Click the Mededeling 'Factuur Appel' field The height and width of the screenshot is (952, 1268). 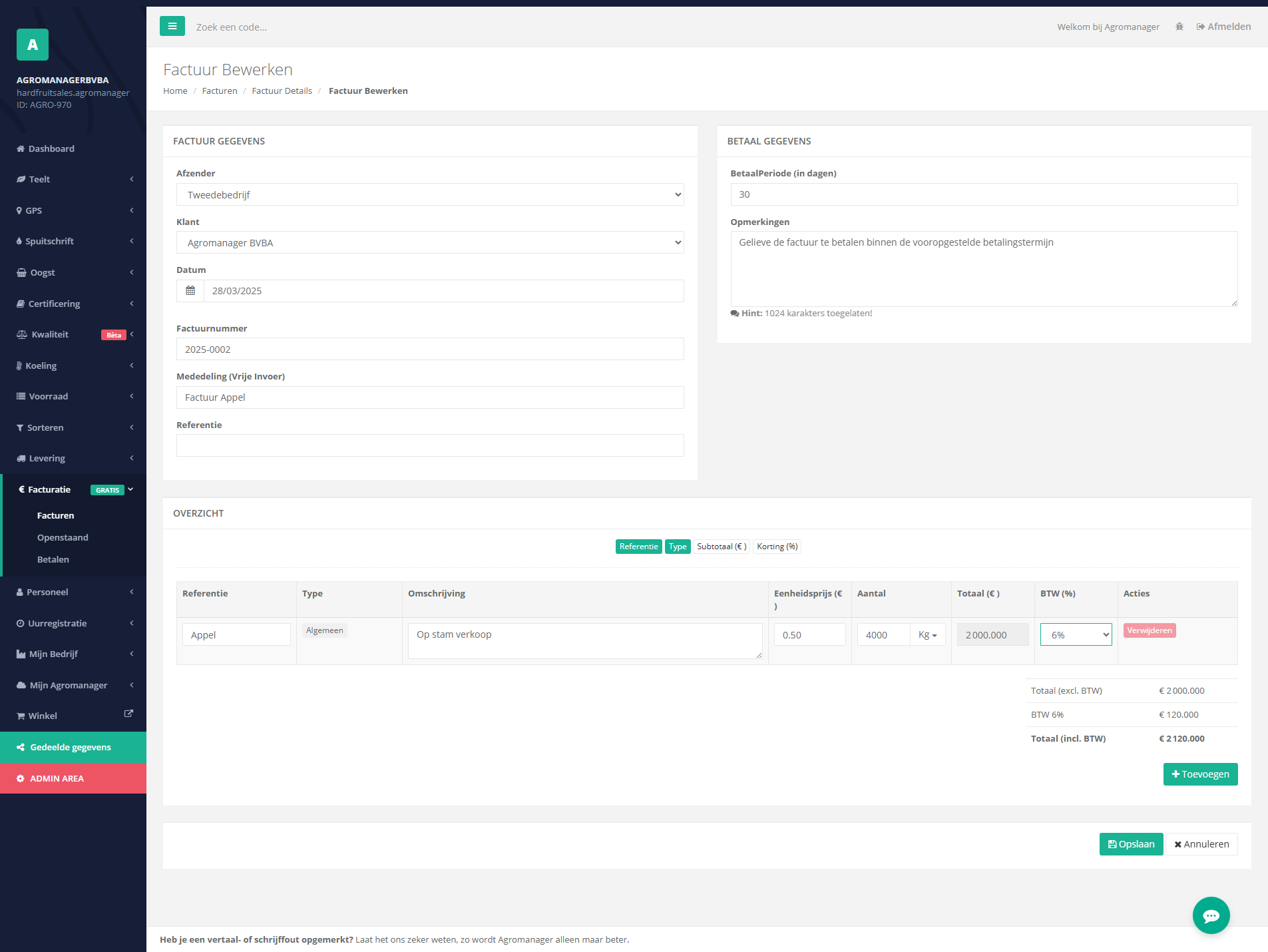[430, 397]
